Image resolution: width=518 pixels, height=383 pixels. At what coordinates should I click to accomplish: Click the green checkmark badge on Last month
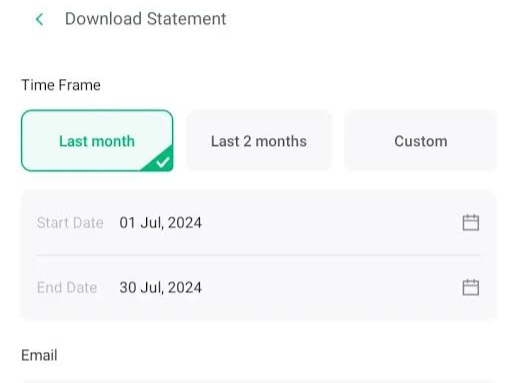[159, 160]
